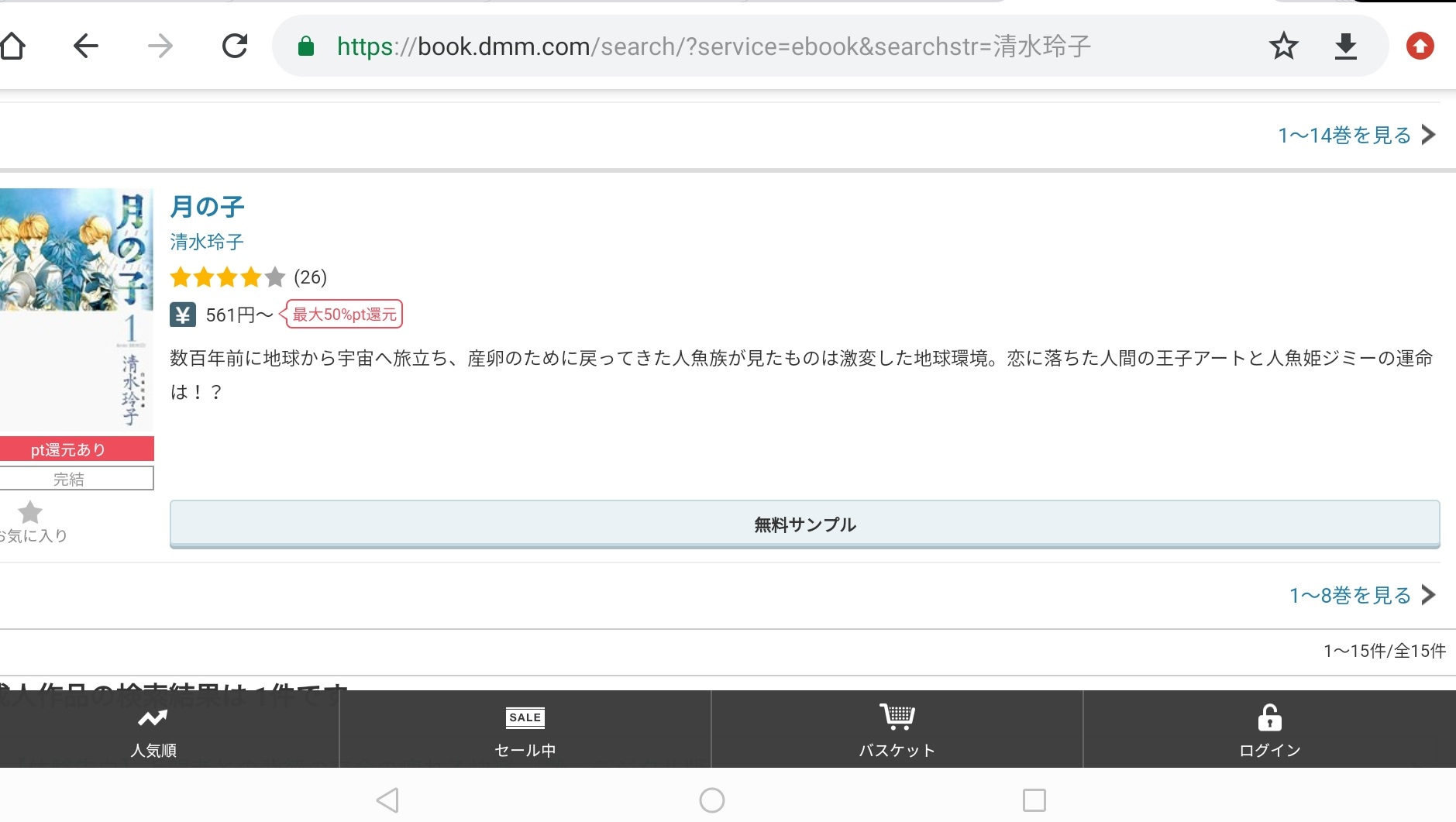Go forward with the right arrow
1456x822 pixels.
(x=160, y=46)
